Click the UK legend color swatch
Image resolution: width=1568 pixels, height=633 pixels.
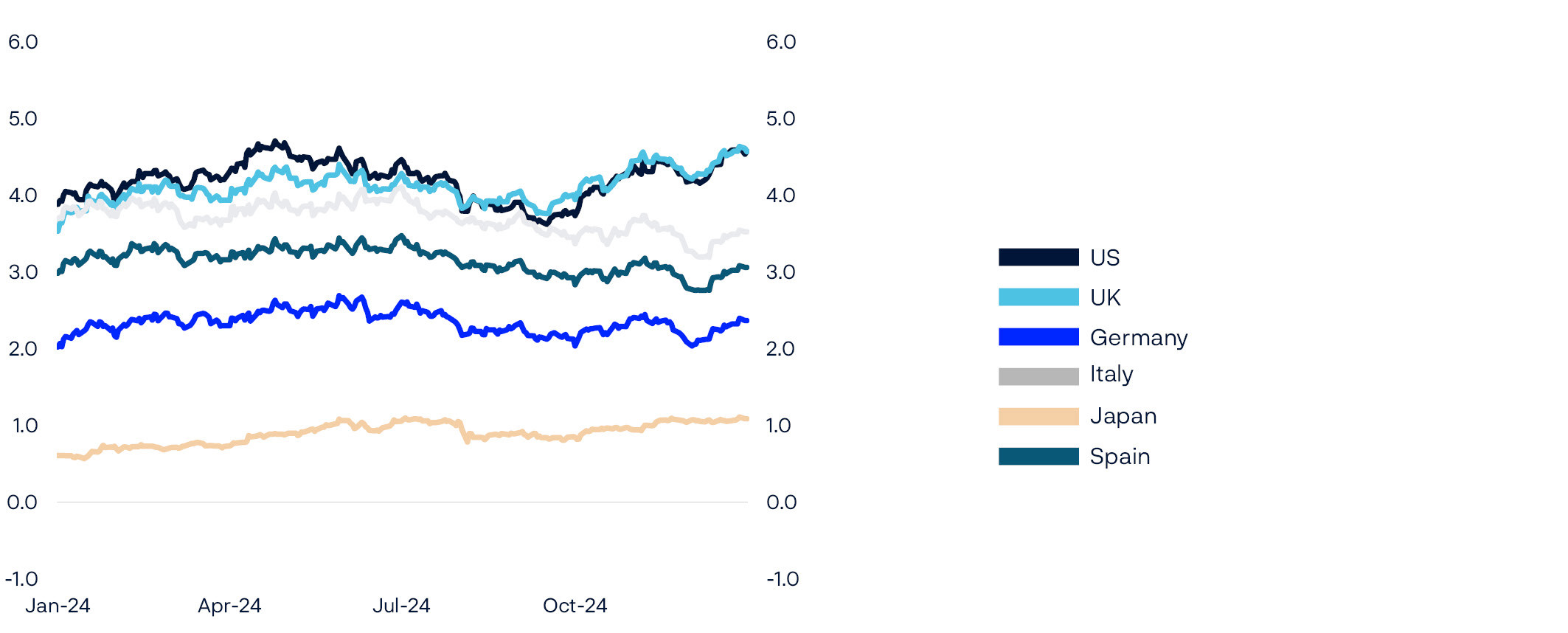coord(1038,297)
